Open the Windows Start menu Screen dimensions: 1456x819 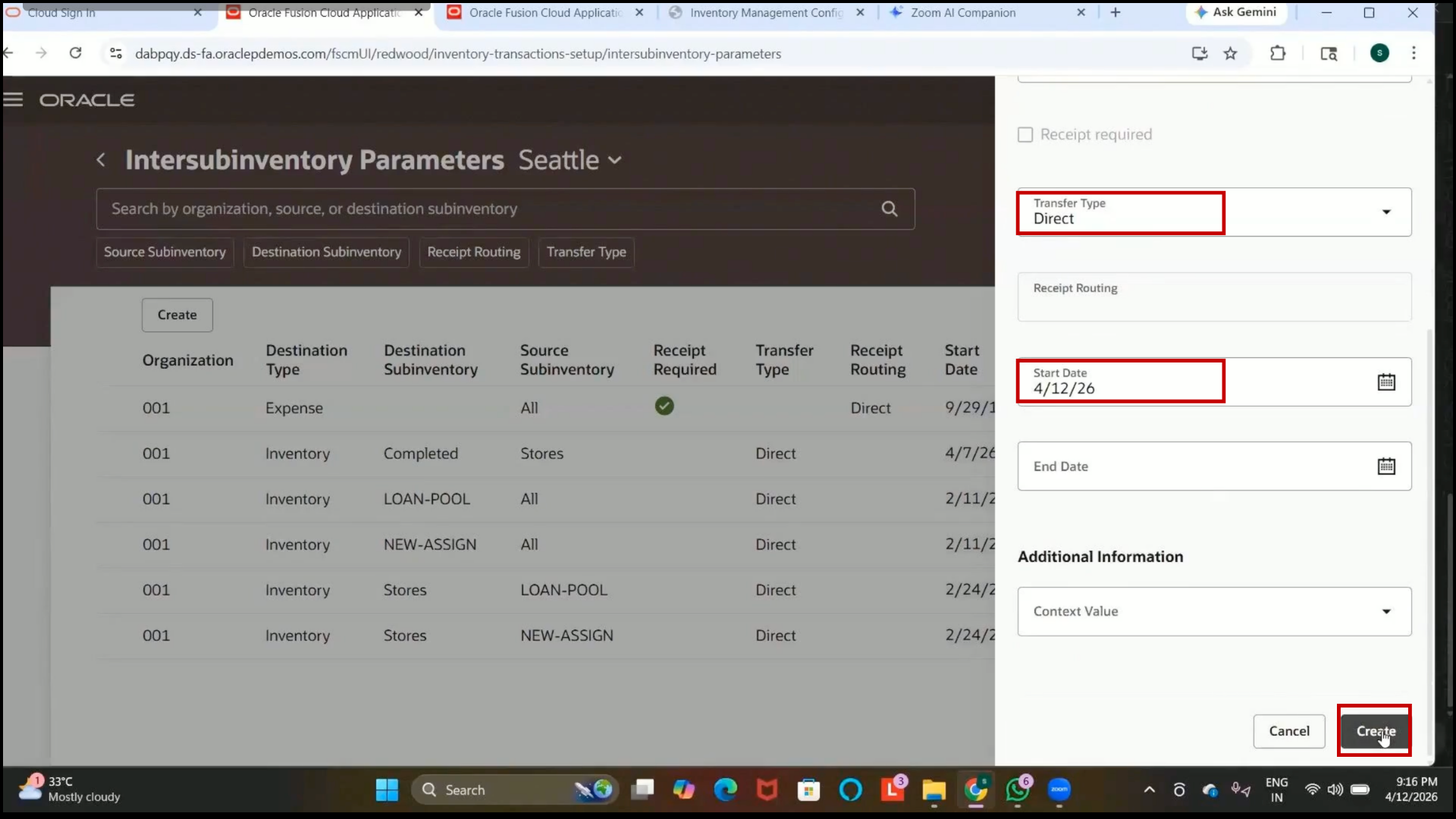coord(387,790)
